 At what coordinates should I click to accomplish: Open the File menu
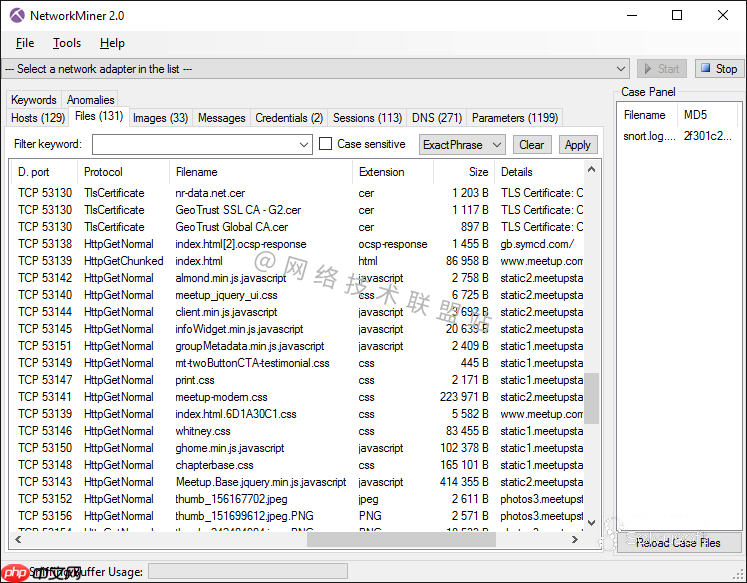click(x=25, y=43)
